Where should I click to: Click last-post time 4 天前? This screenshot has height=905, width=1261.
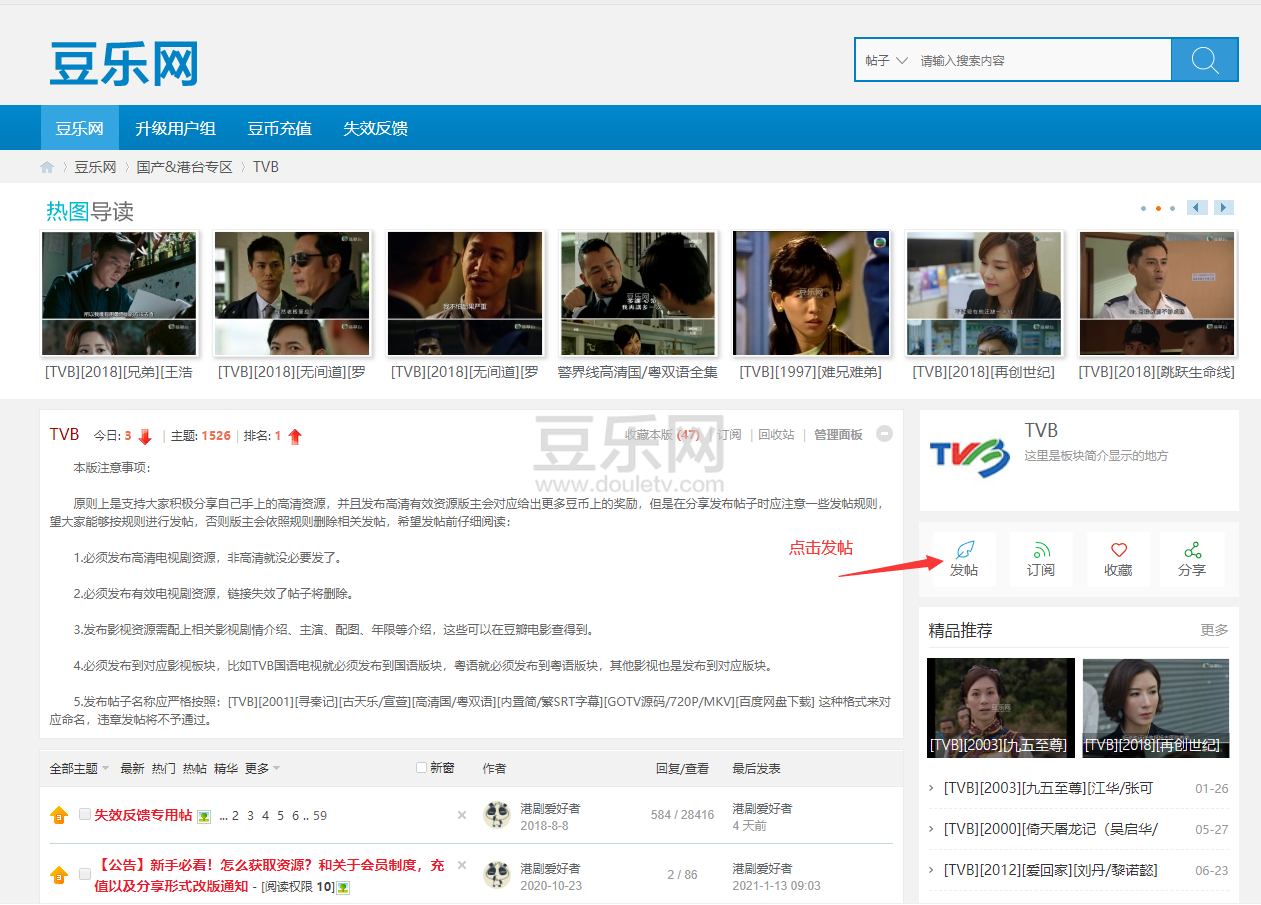(749, 826)
